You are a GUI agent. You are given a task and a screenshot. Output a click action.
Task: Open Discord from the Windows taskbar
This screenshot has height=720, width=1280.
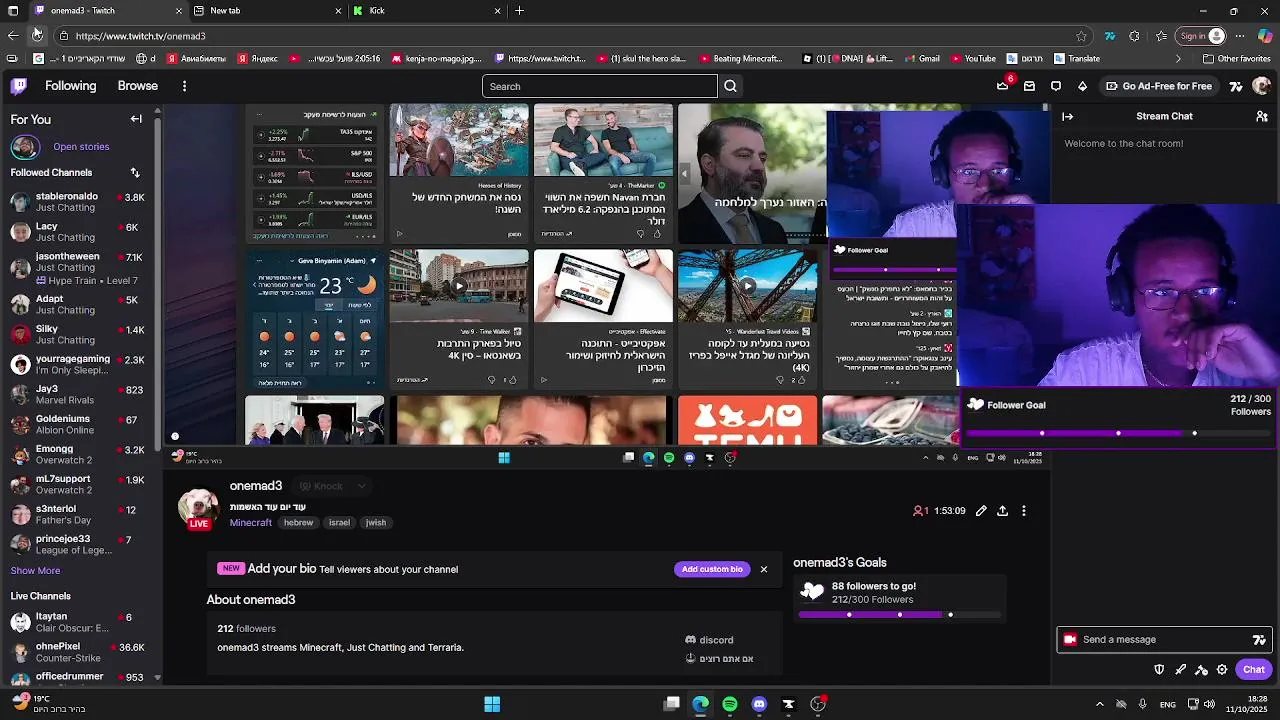click(x=759, y=704)
